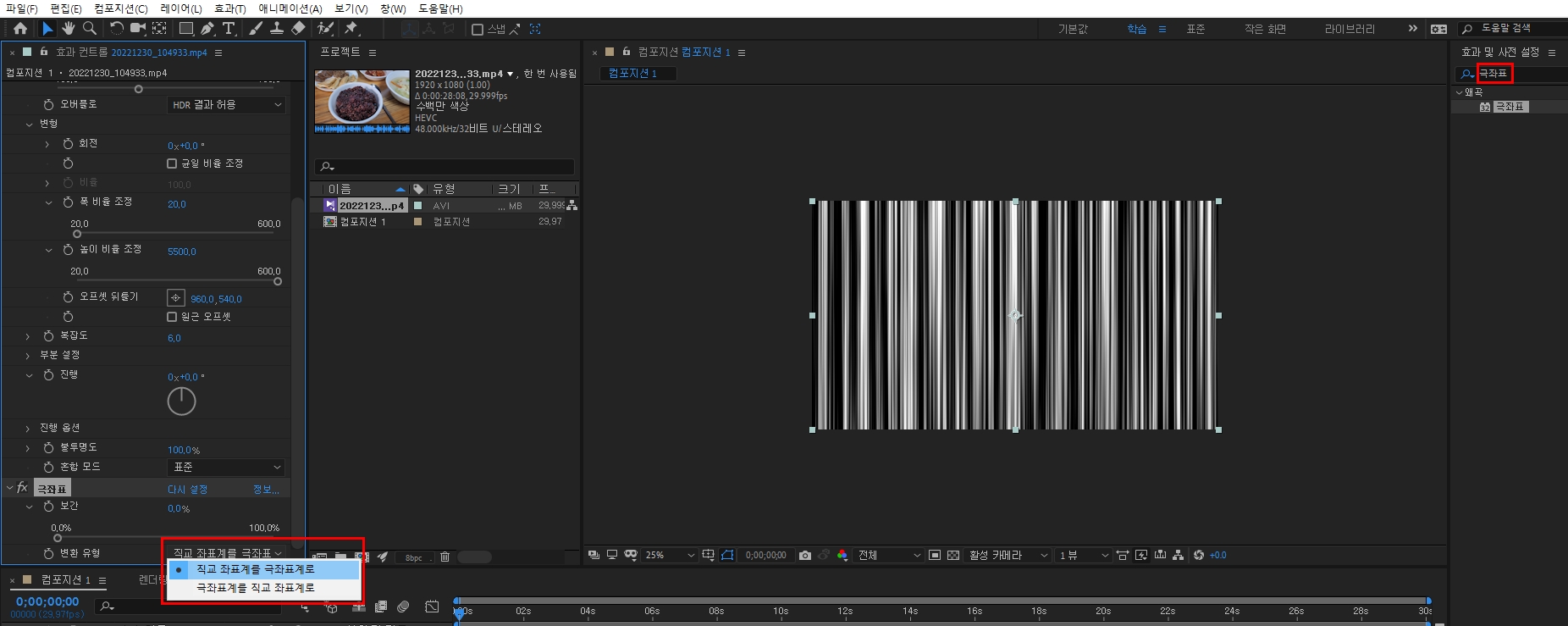Toggle the transparency grid icon

click(x=953, y=556)
